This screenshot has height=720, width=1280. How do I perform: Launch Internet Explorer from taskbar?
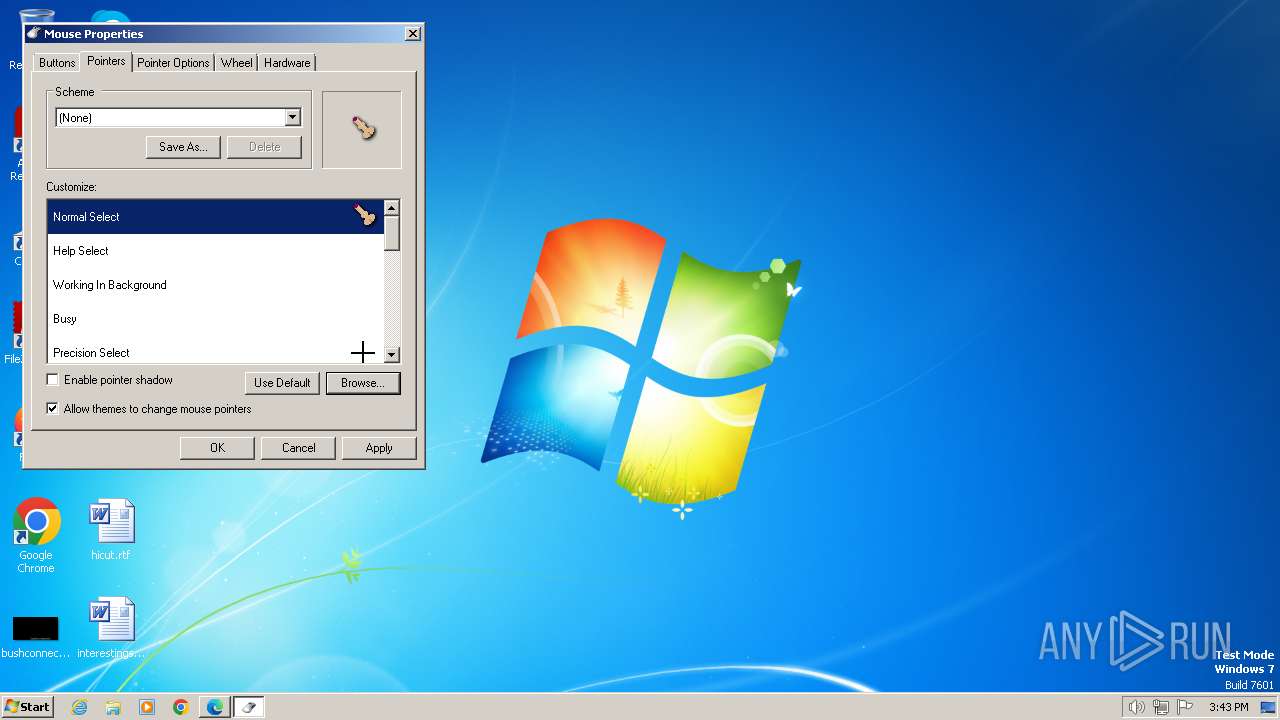pyautogui.click(x=79, y=707)
